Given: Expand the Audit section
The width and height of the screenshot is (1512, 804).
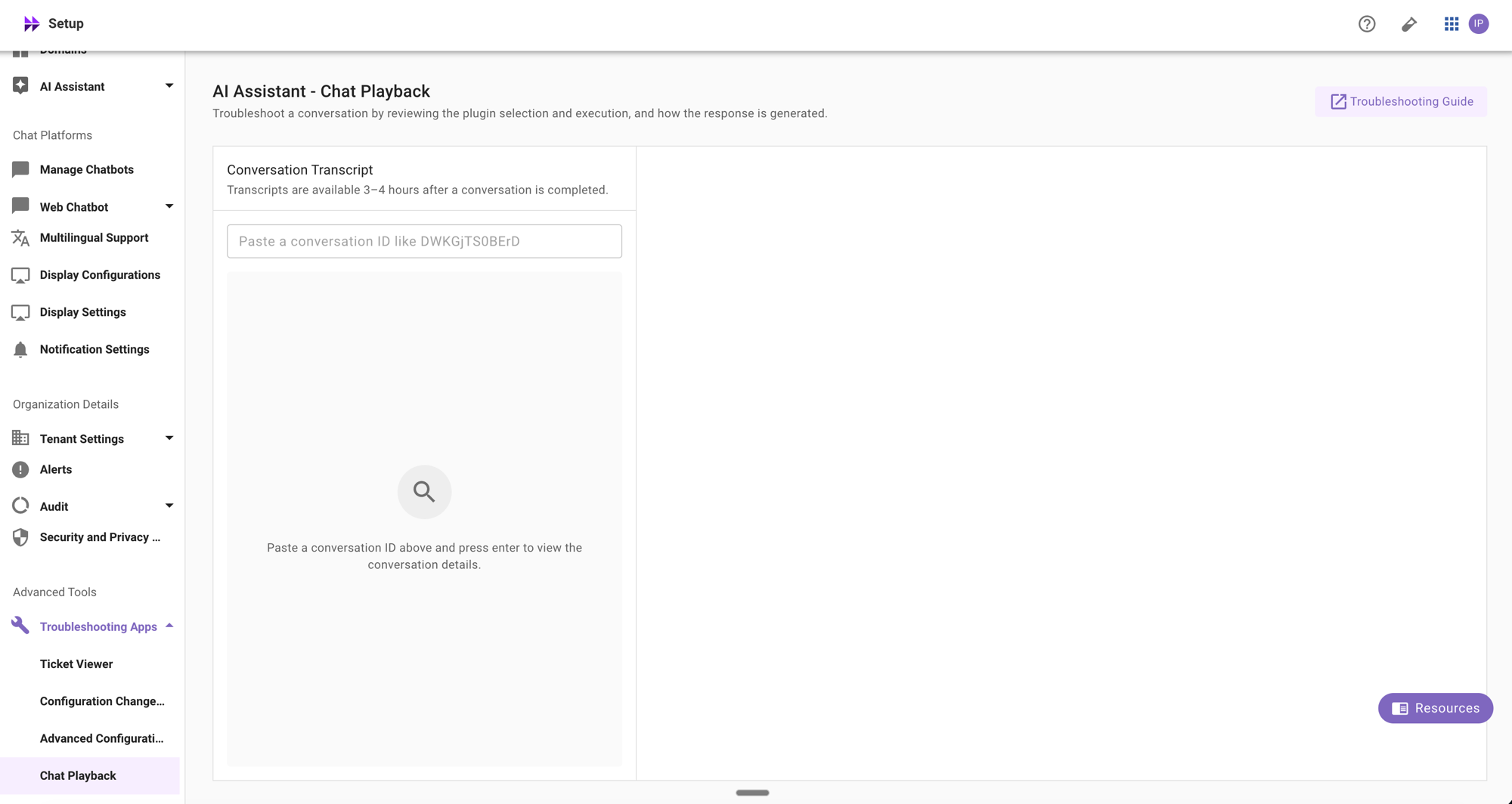Looking at the screenshot, I should 169,505.
